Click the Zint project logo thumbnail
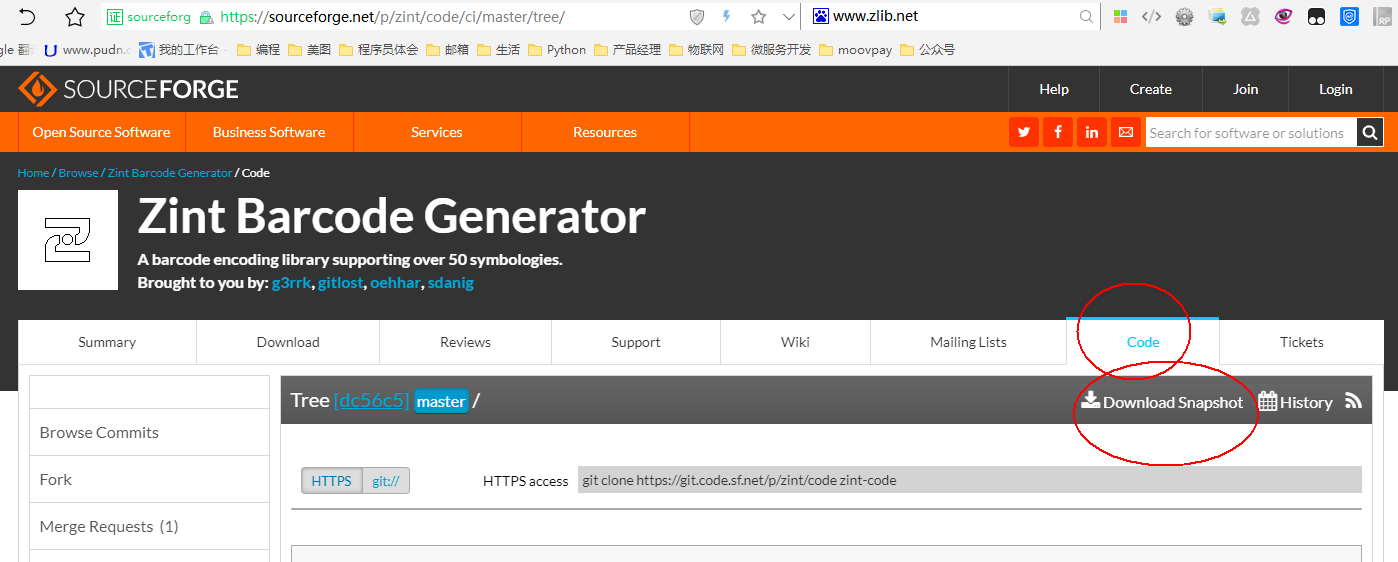 click(x=68, y=240)
